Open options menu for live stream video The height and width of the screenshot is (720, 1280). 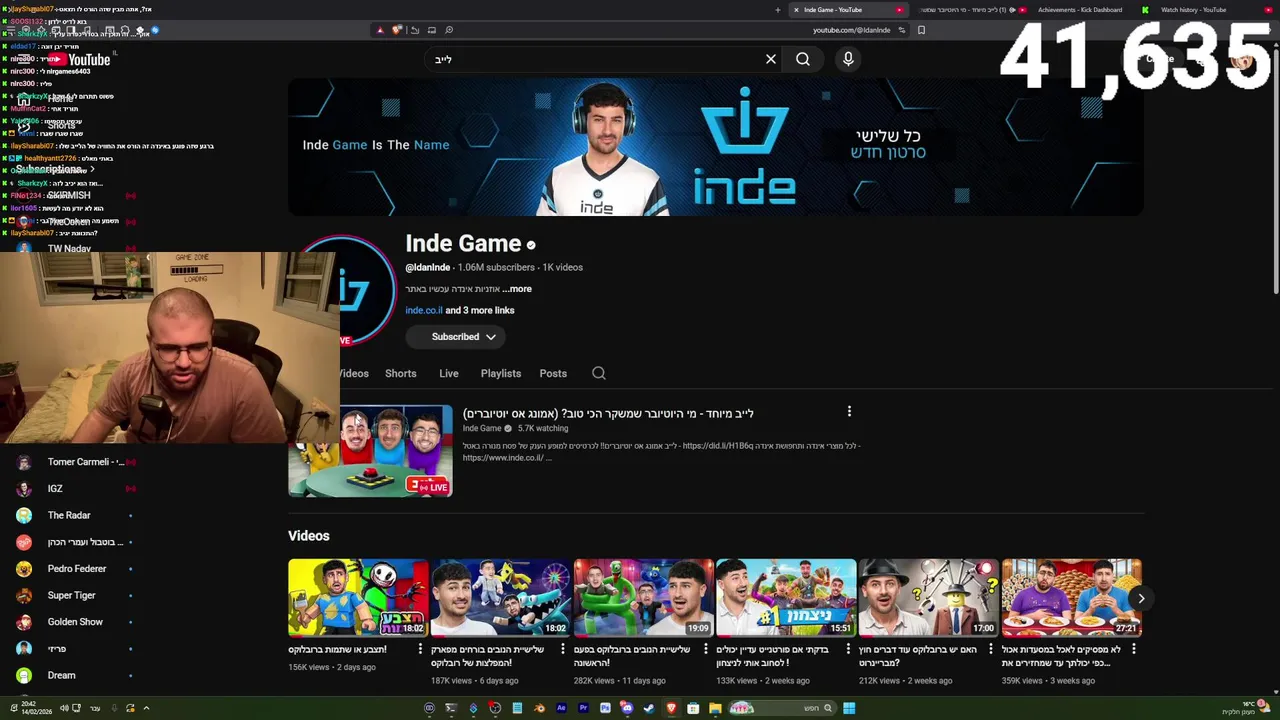point(849,411)
